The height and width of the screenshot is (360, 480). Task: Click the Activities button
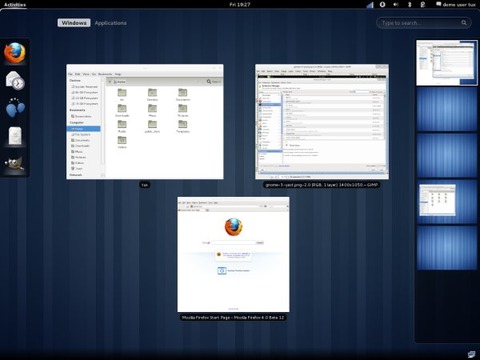[15, 4]
